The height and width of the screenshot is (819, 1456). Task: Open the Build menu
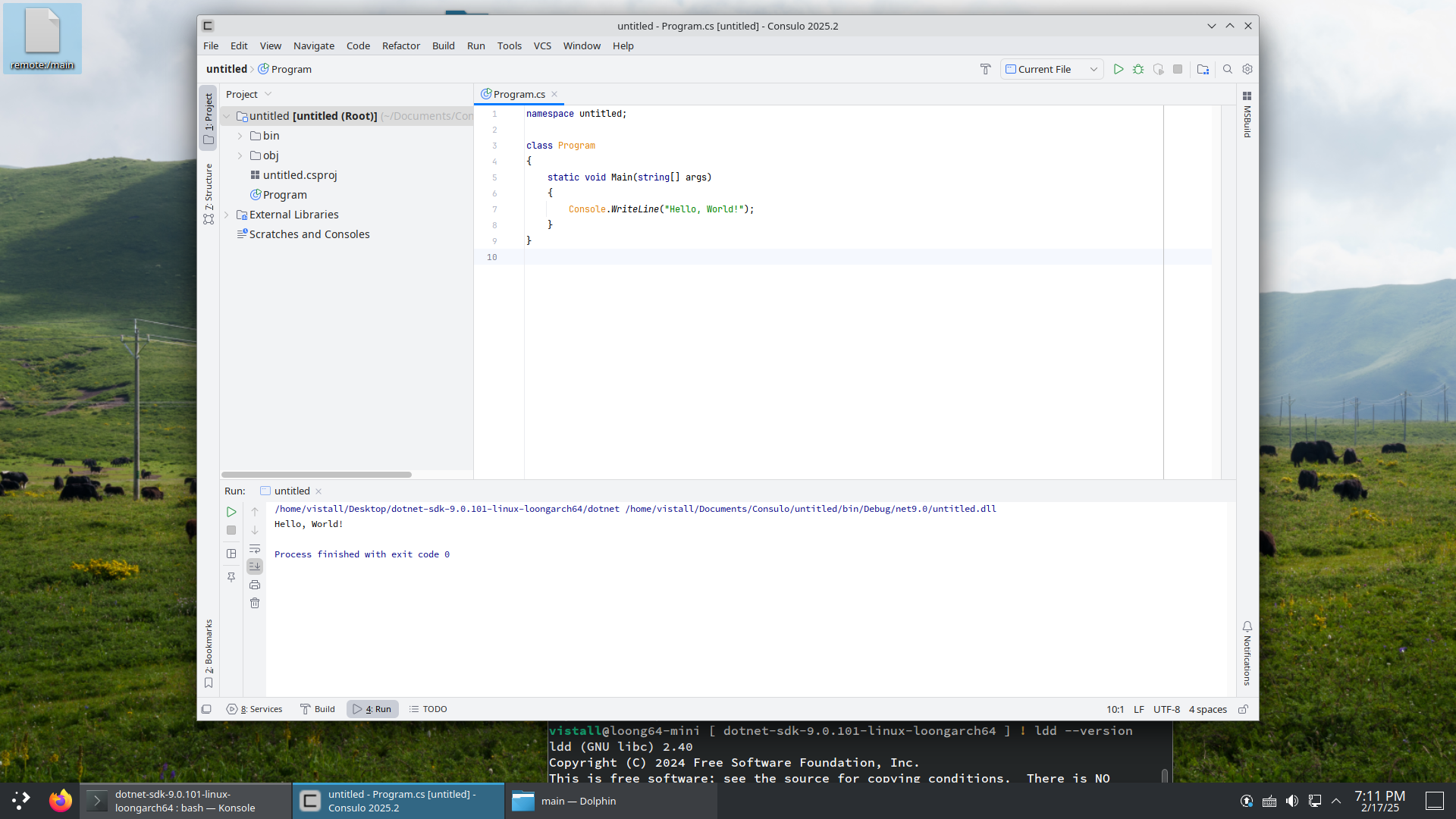[x=444, y=45]
